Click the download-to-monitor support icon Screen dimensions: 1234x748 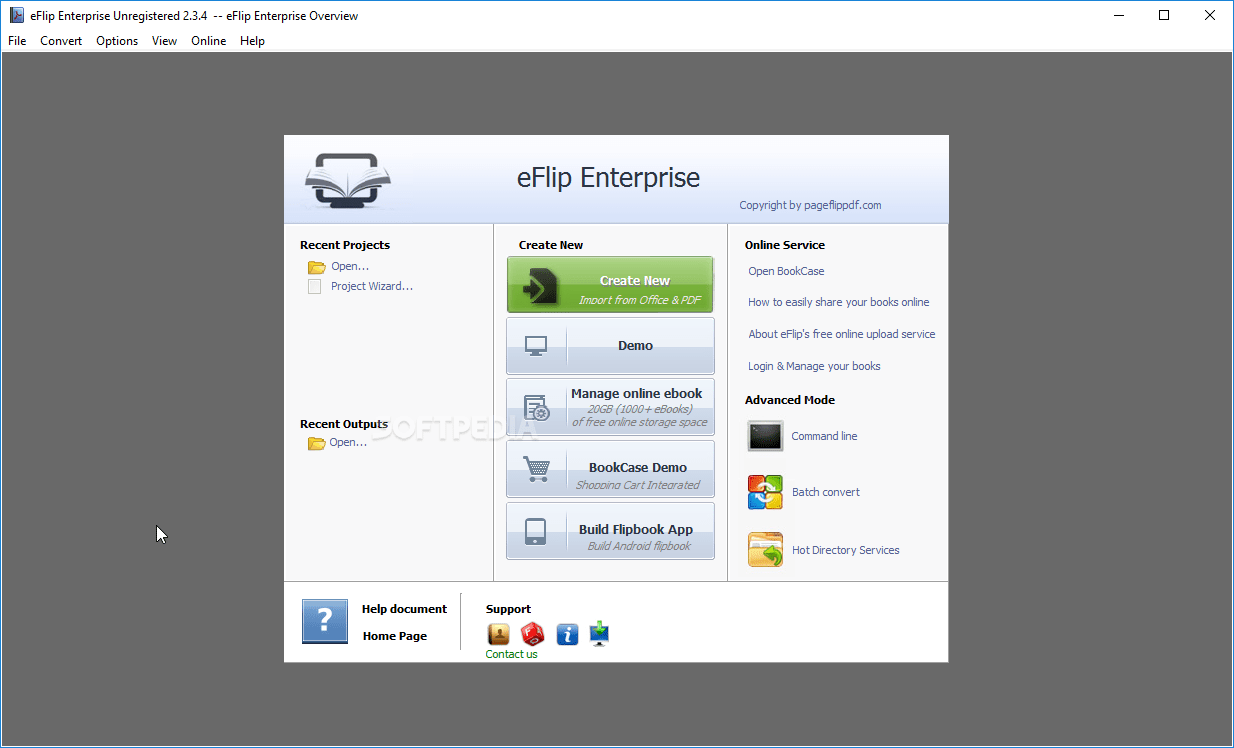tap(599, 634)
